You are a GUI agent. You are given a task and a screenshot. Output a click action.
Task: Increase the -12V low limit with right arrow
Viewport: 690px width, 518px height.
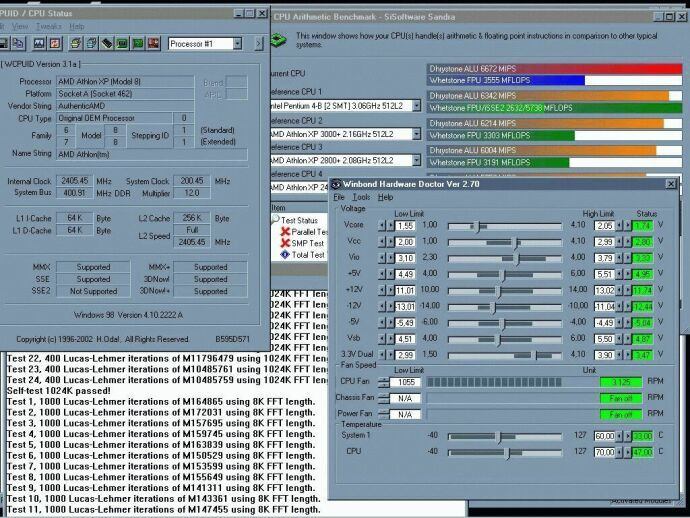(x=390, y=306)
